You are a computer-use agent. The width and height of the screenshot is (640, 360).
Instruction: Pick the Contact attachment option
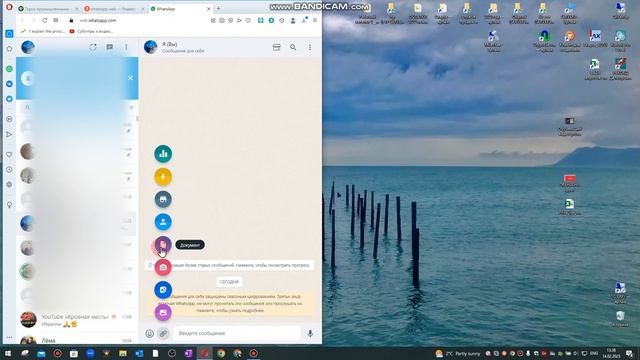click(x=163, y=222)
